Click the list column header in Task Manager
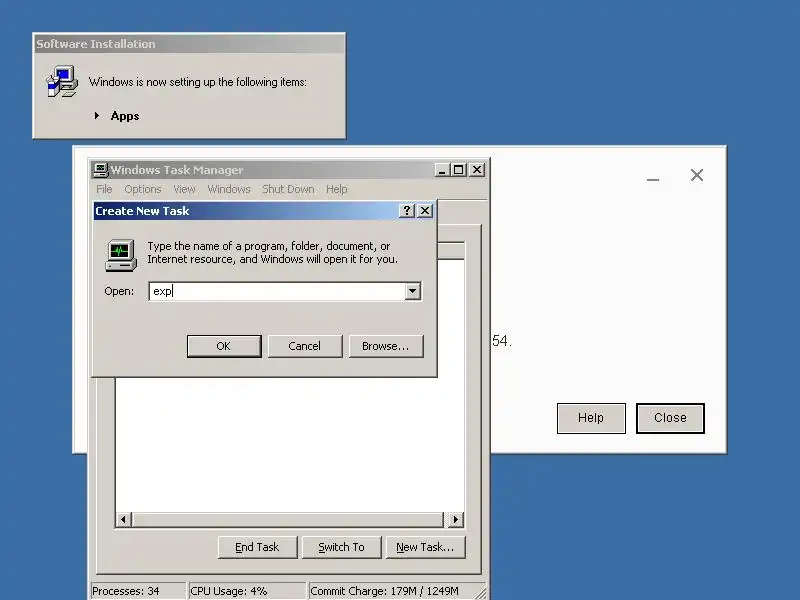800x600 pixels. click(451, 251)
